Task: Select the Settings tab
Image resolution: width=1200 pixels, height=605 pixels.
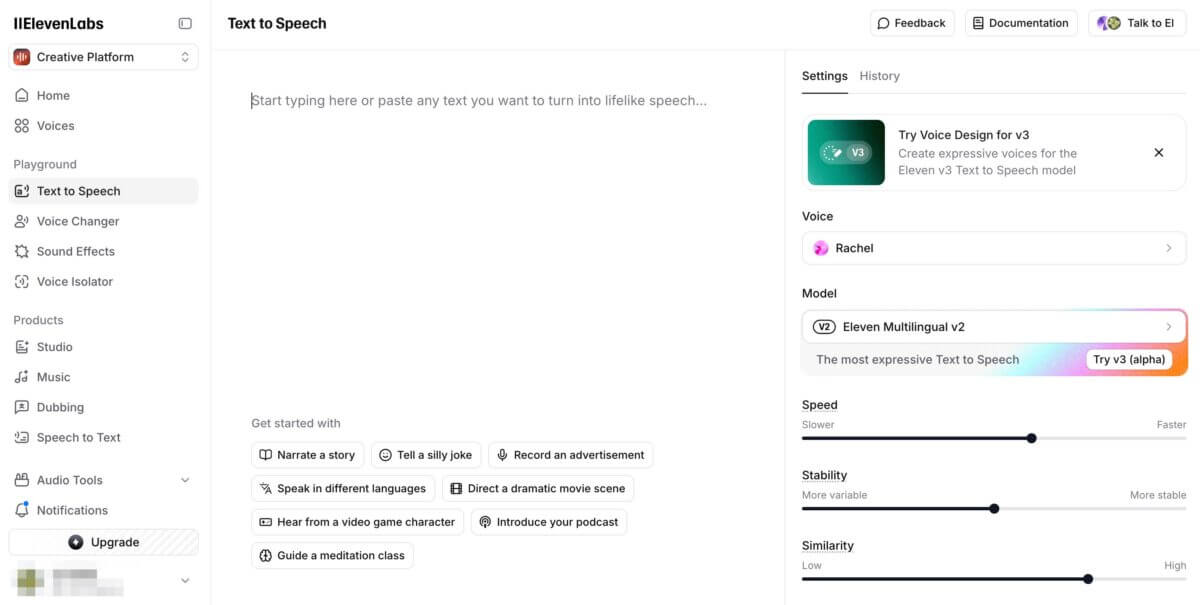Action: tap(825, 76)
